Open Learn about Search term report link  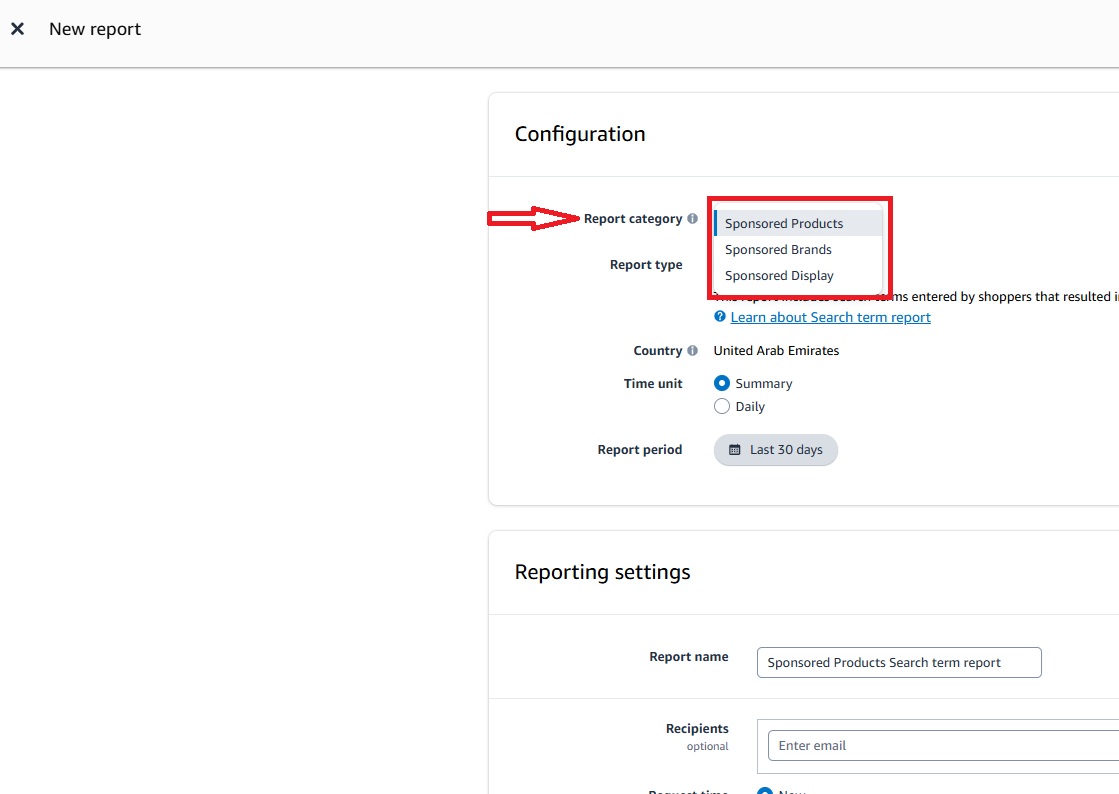831,317
